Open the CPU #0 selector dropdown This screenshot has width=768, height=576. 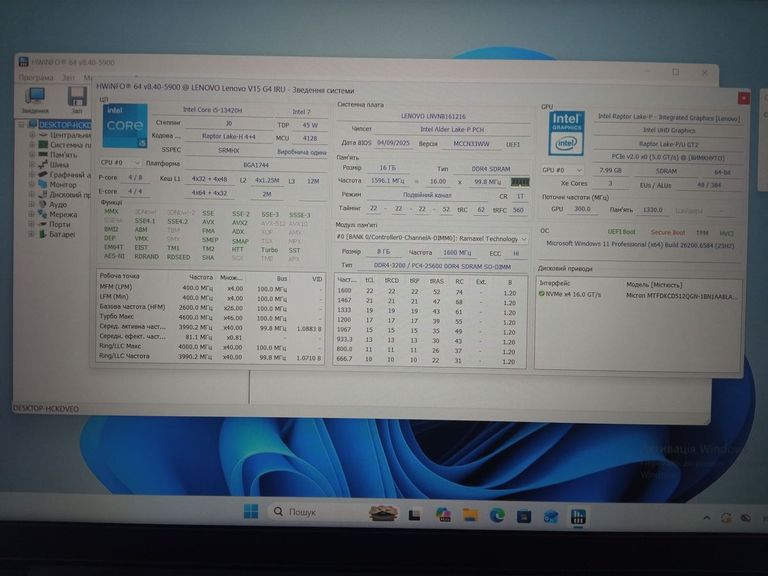click(x=120, y=163)
